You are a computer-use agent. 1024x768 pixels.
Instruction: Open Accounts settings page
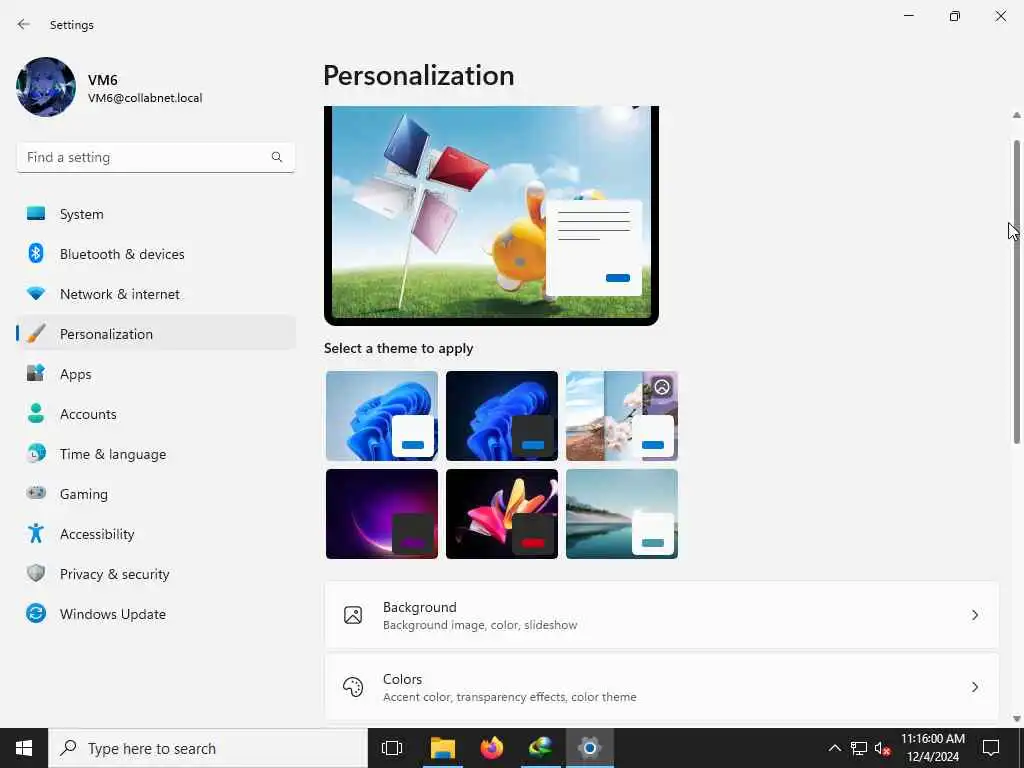[156, 413]
